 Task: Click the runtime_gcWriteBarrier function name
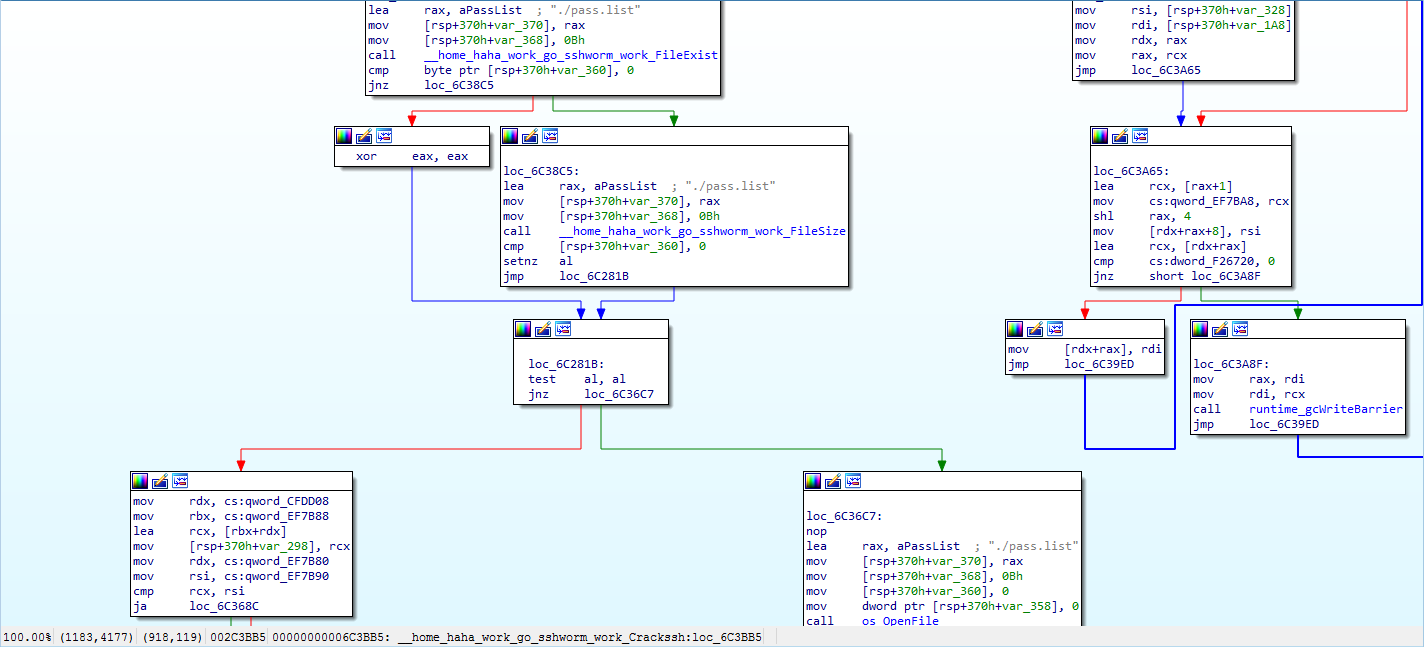click(x=1326, y=409)
